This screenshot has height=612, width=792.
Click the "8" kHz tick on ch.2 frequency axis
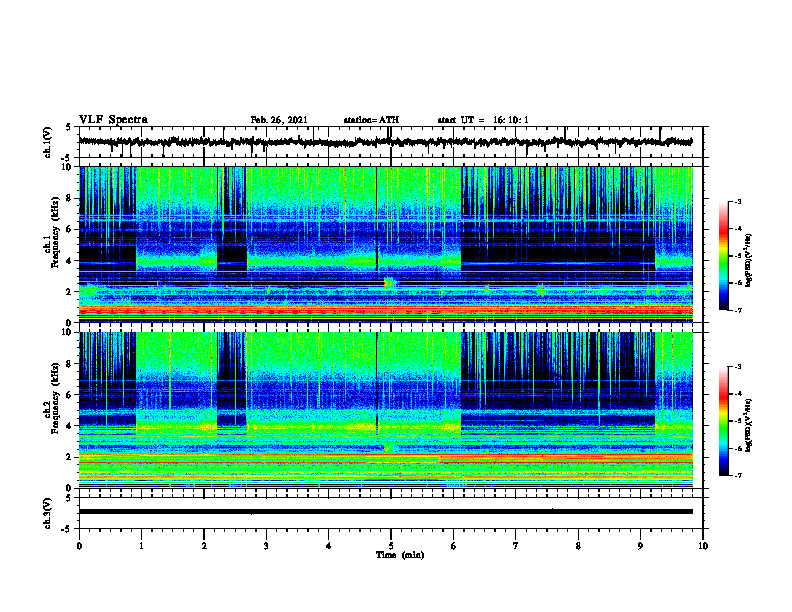[x=70, y=364]
